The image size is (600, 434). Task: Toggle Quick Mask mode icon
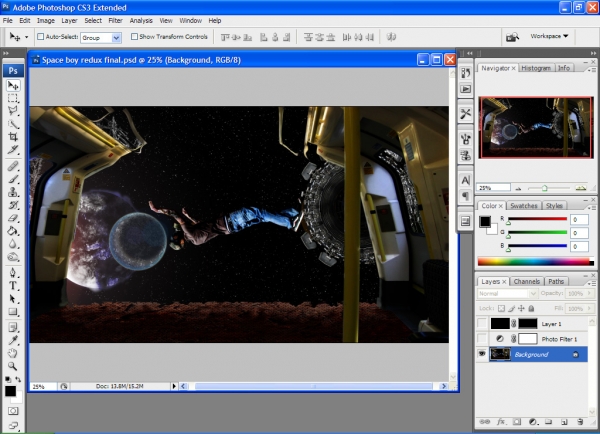(x=13, y=411)
